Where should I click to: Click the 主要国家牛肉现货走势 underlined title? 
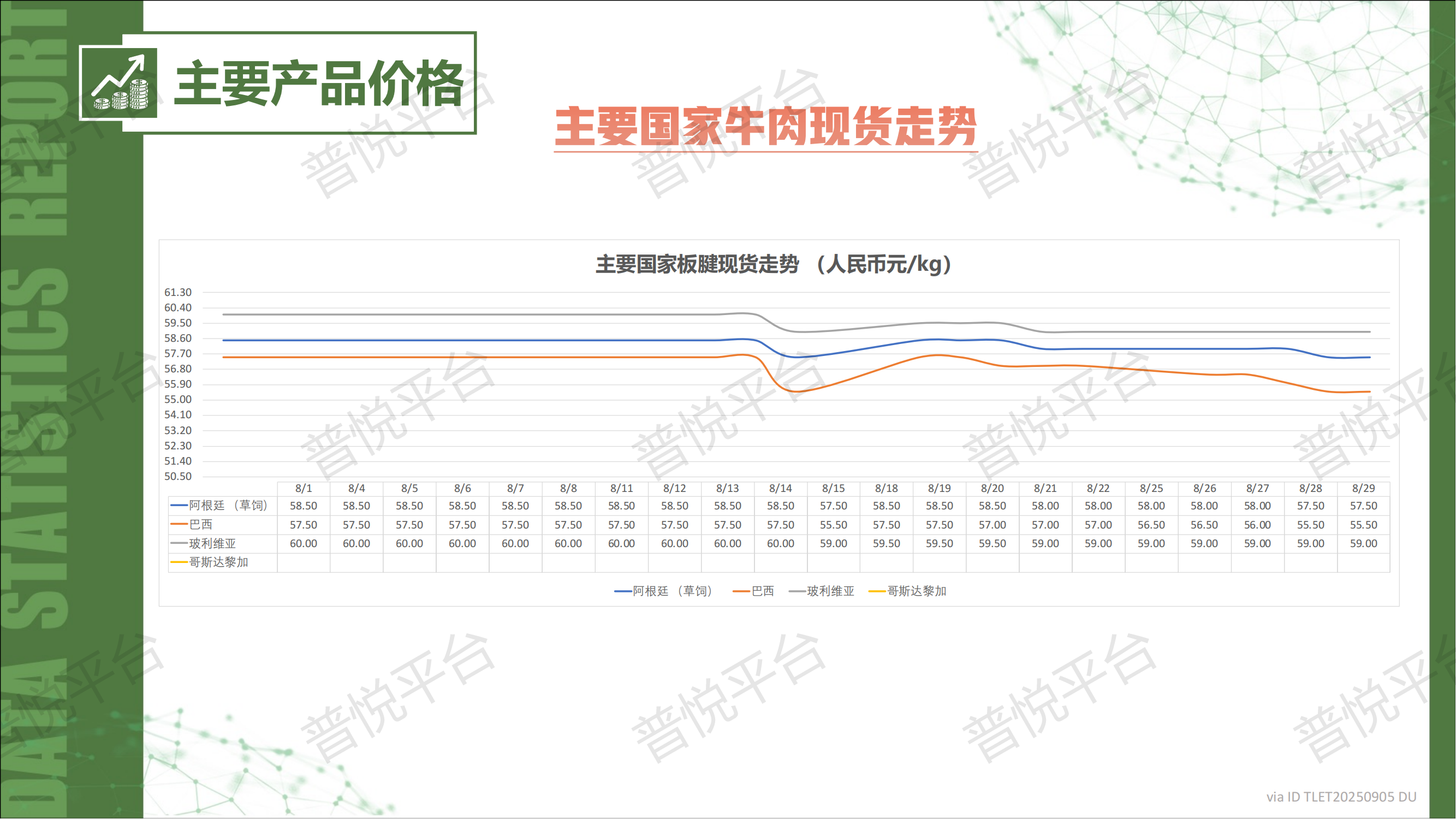coord(765,127)
